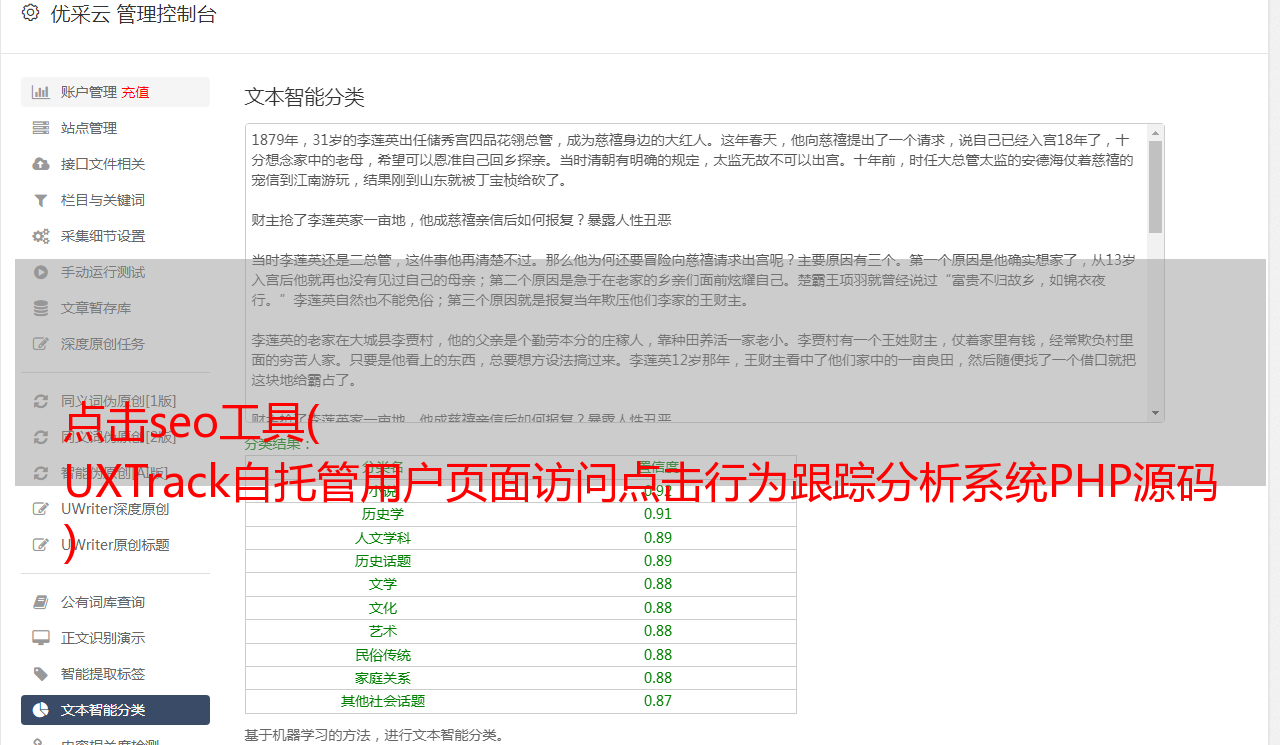Viewport: 1280px width, 745px height.
Task: Select the 0.88 value for 文学
Action: click(658, 584)
